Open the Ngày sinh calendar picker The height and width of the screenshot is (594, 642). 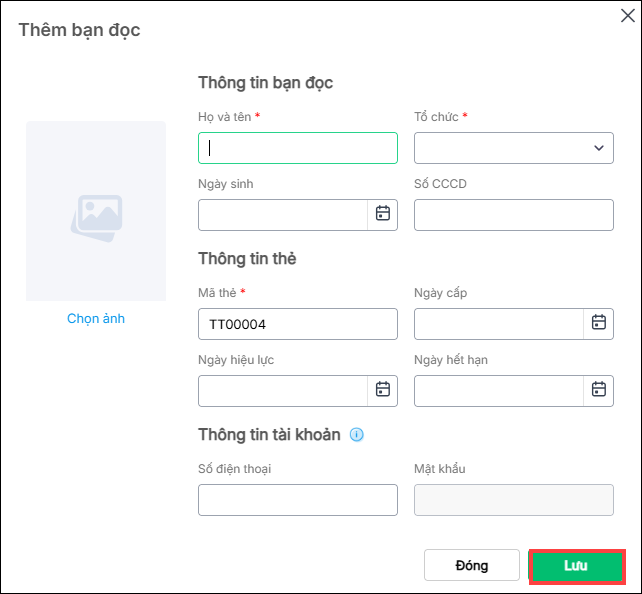pyautogui.click(x=382, y=214)
